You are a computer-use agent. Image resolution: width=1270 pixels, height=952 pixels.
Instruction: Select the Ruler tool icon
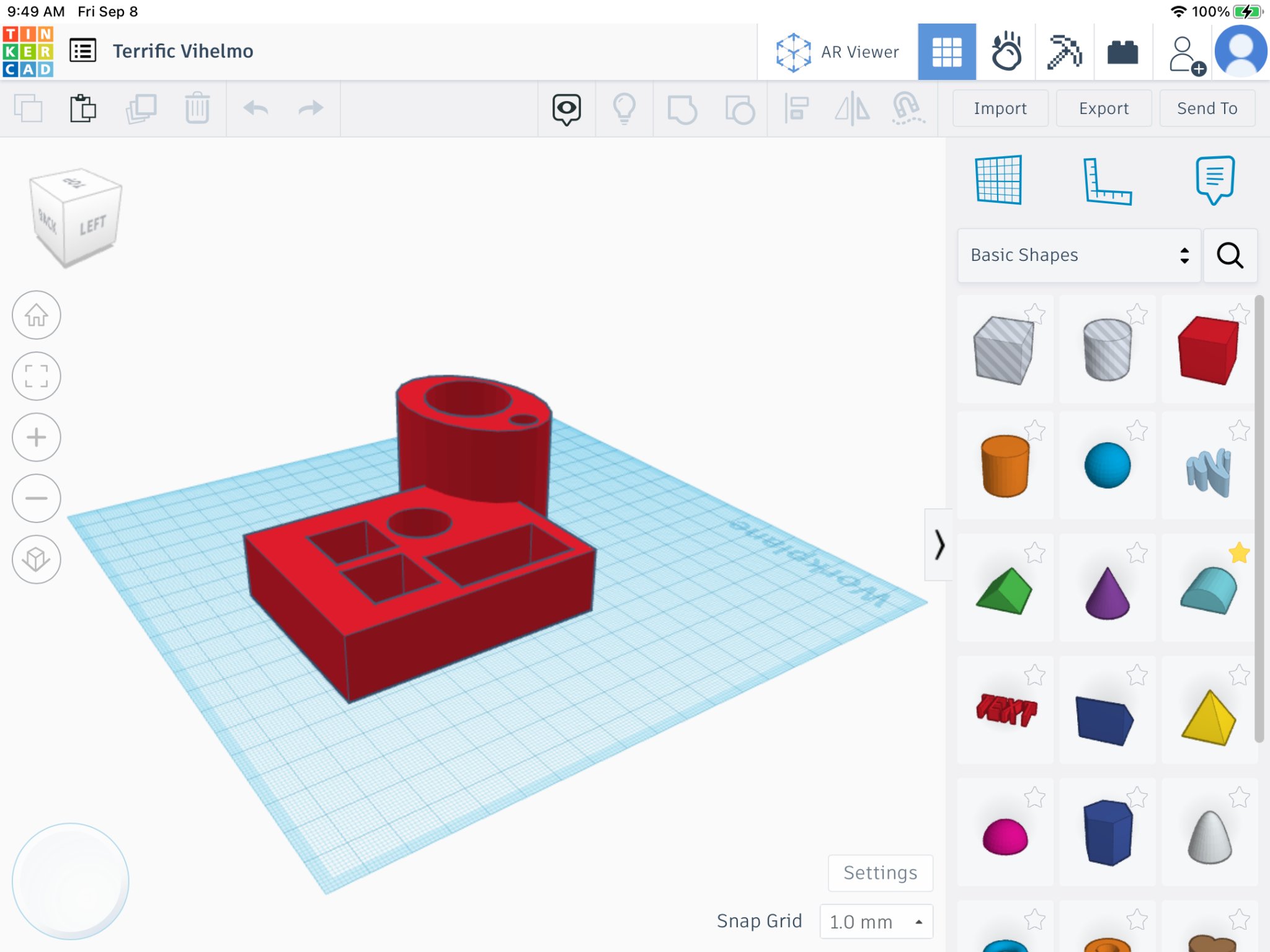pos(1107,181)
